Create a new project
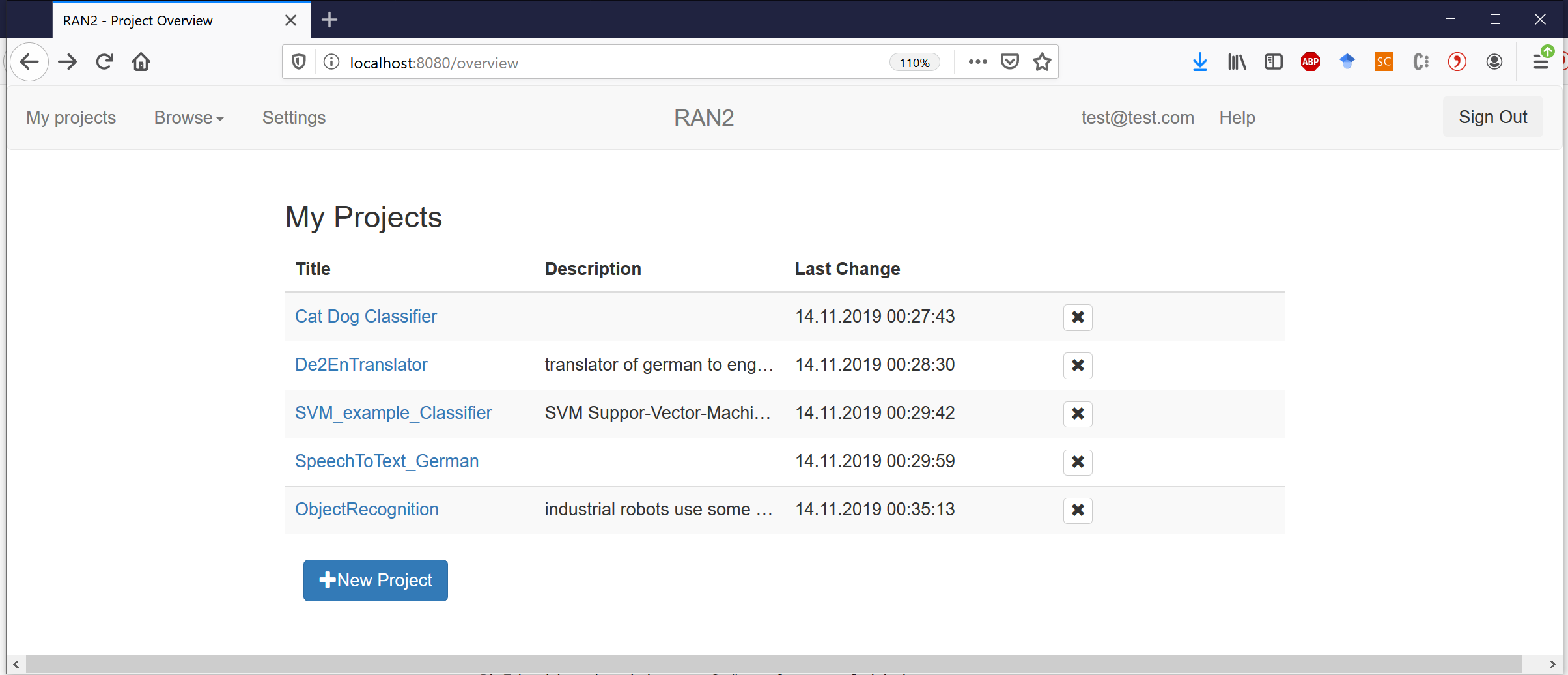The height and width of the screenshot is (675, 1568). pyautogui.click(x=376, y=581)
